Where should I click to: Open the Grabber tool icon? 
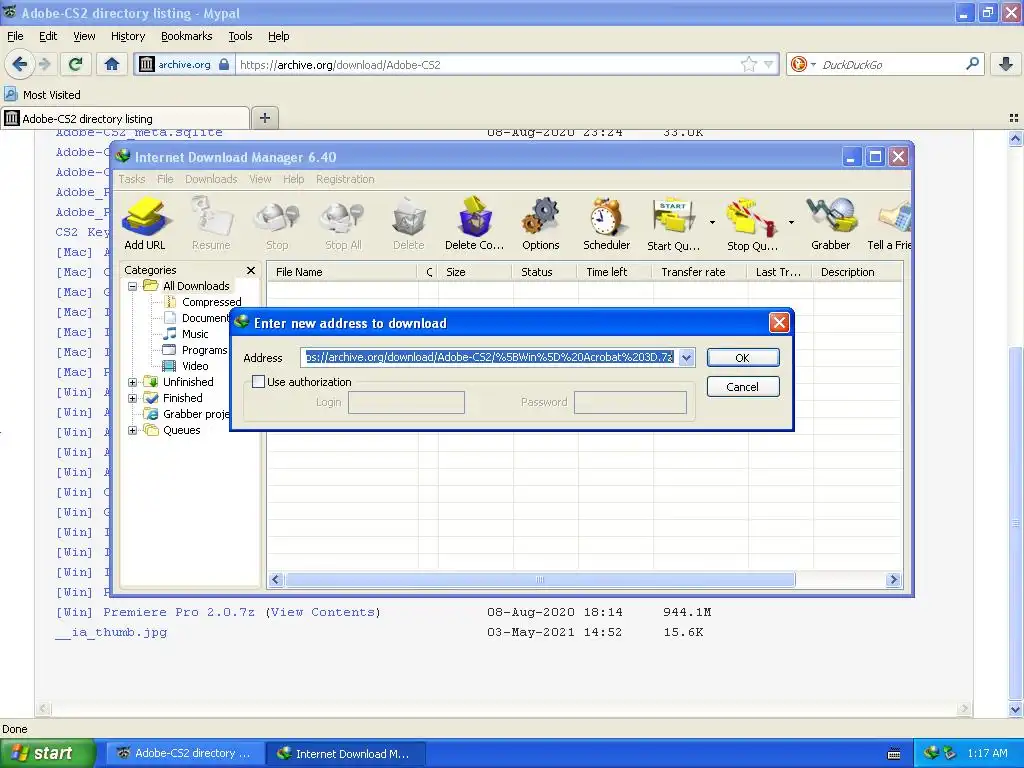(831, 224)
